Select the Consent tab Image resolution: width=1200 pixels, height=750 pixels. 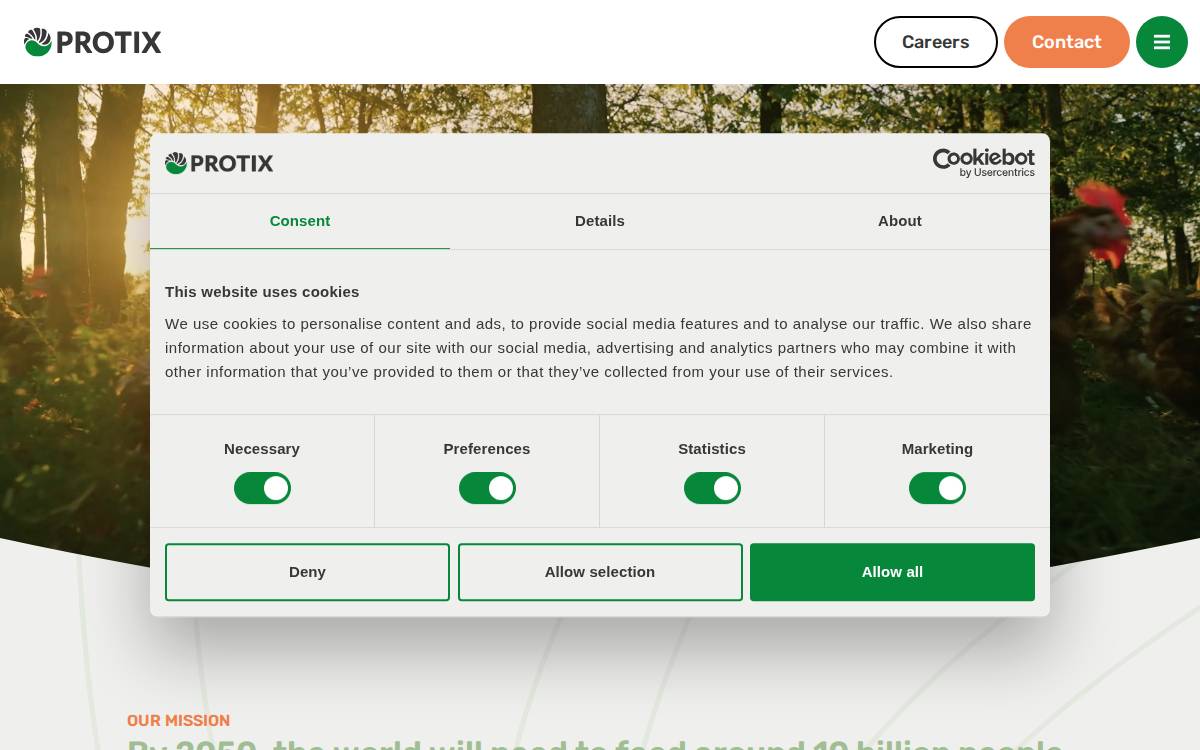coord(300,221)
